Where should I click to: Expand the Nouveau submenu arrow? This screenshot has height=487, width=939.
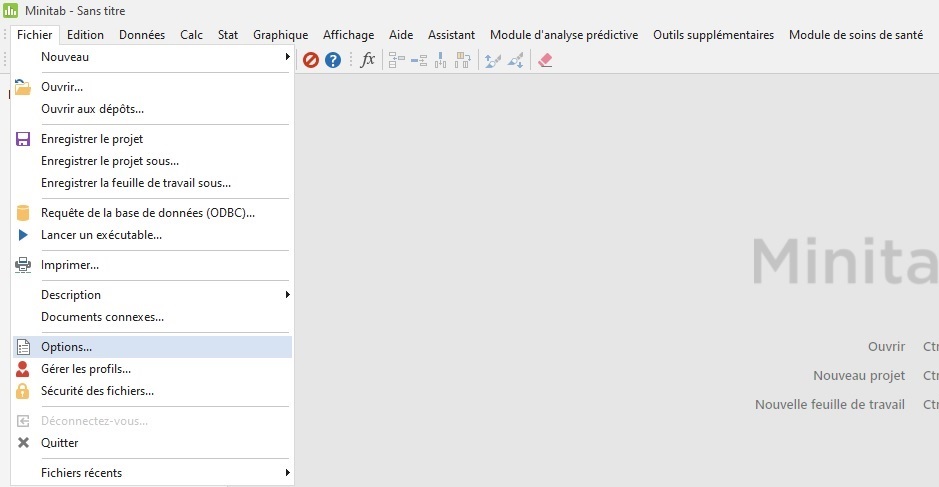point(287,57)
